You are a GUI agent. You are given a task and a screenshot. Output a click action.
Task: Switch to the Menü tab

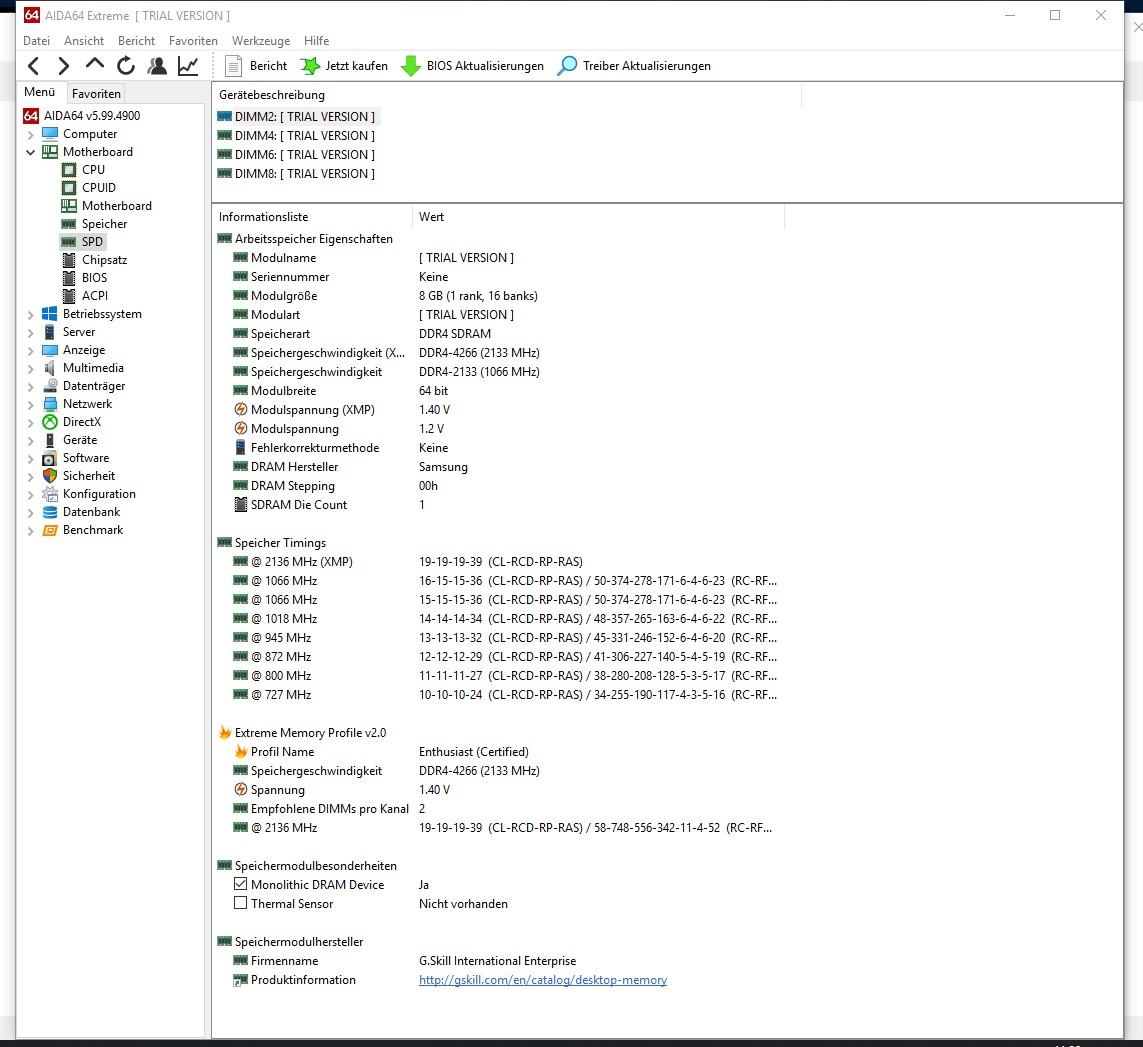point(39,92)
